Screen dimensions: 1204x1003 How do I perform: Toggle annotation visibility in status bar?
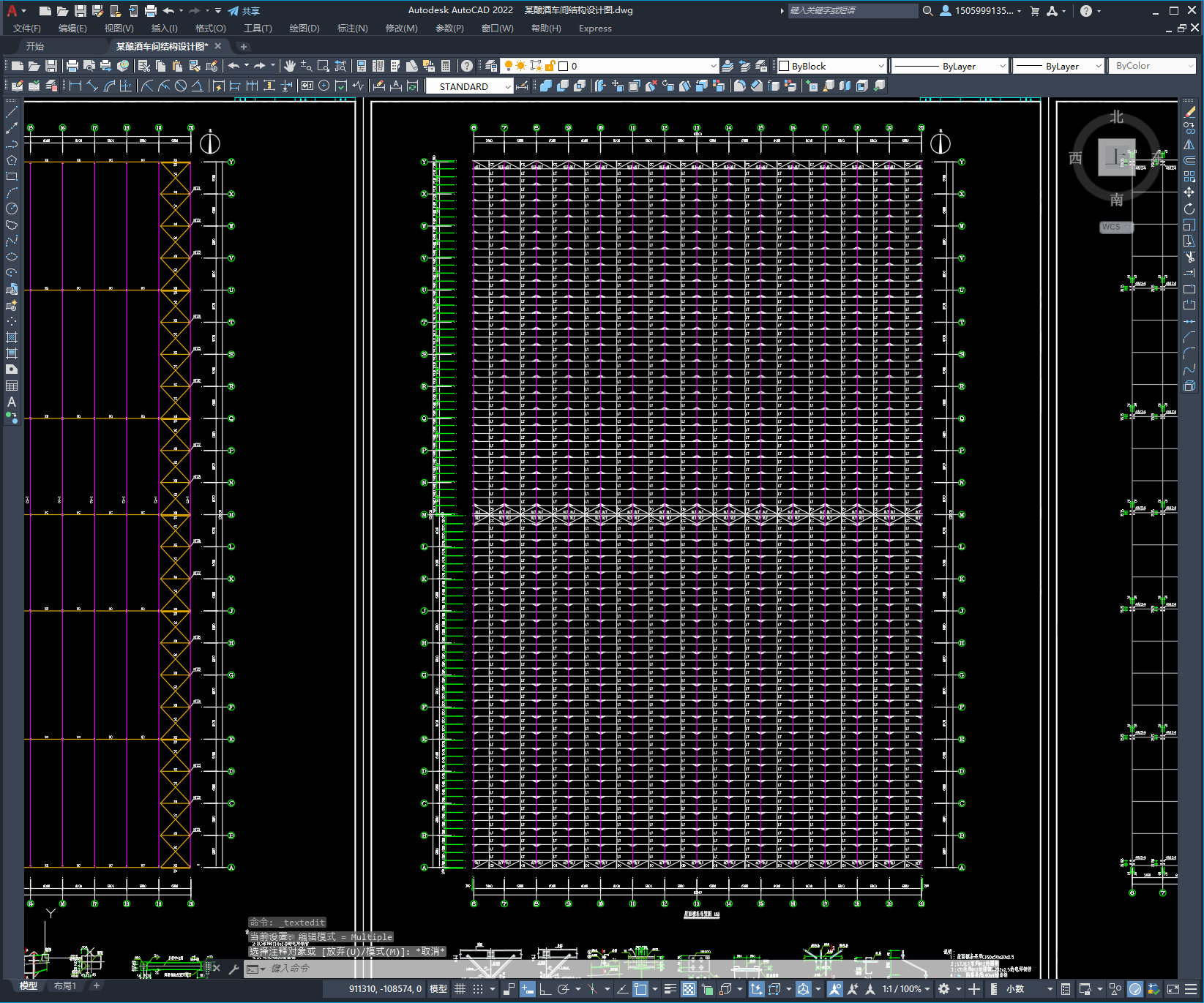click(x=835, y=989)
